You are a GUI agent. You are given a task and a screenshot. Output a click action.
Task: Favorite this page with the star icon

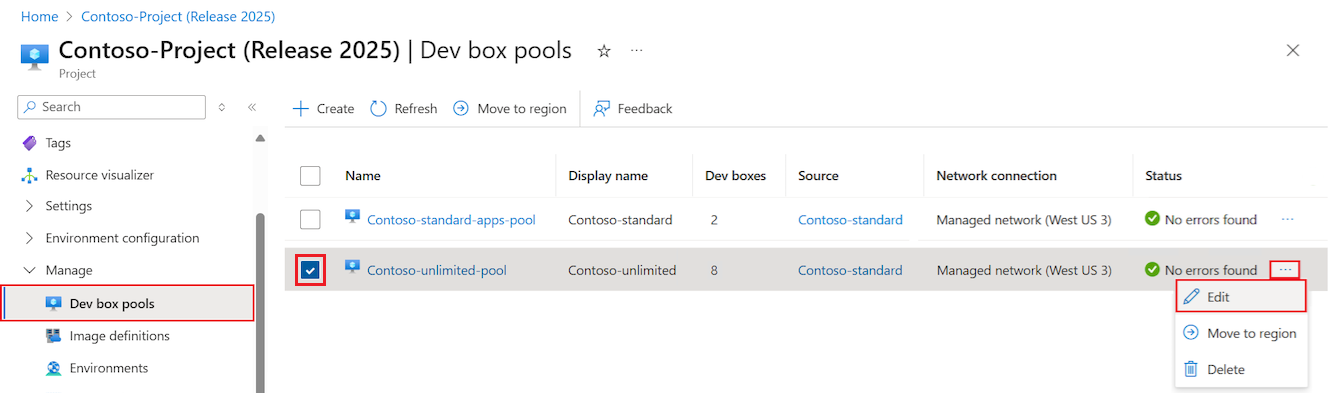pos(604,51)
